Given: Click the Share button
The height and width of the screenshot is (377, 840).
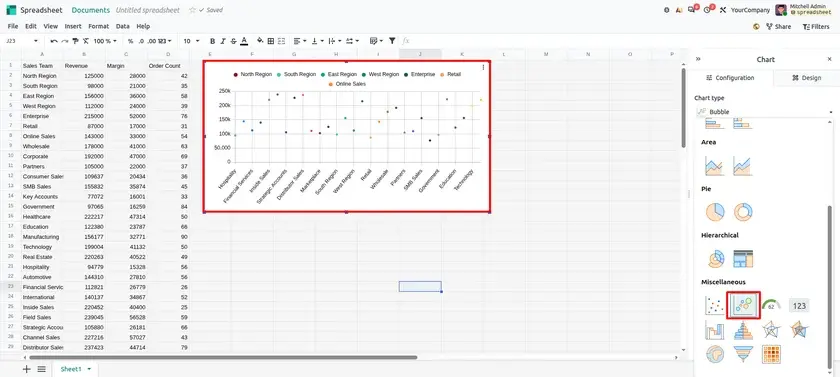Looking at the screenshot, I should click(778, 26).
